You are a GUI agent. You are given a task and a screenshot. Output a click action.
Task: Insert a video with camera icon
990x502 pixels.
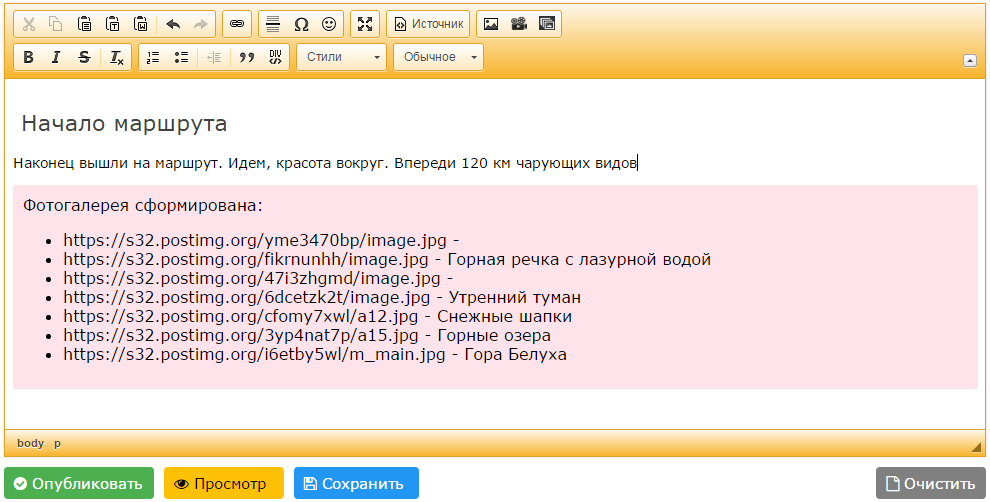[x=519, y=24]
